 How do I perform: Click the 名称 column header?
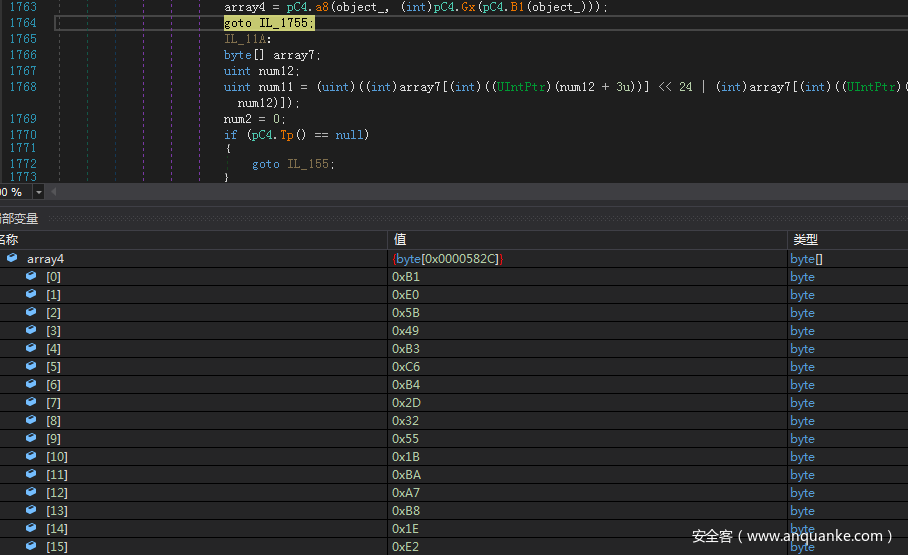point(10,240)
